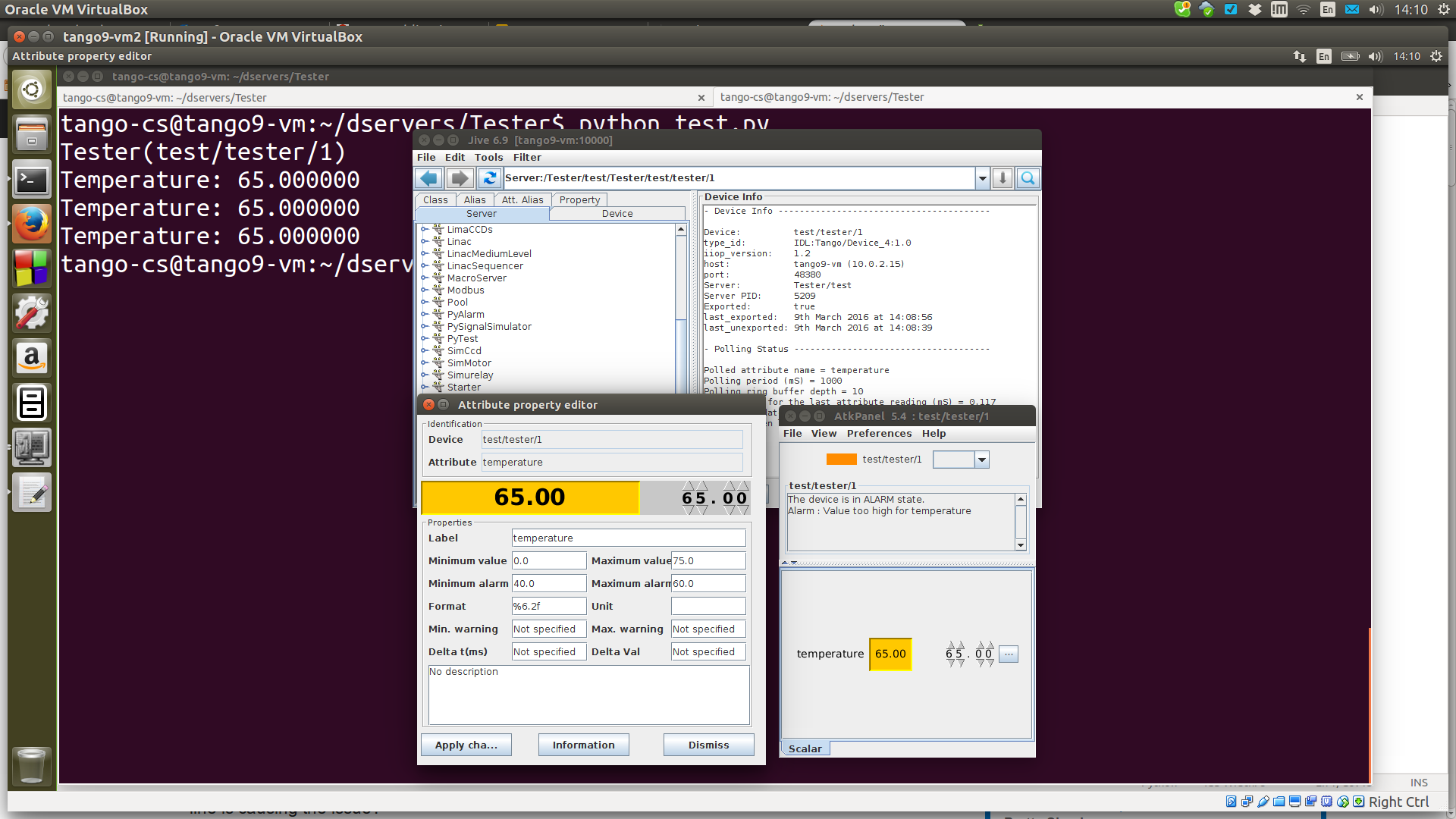Click orange state indicator in AtkPanel
This screenshot has width=1456, height=819.
(841, 460)
